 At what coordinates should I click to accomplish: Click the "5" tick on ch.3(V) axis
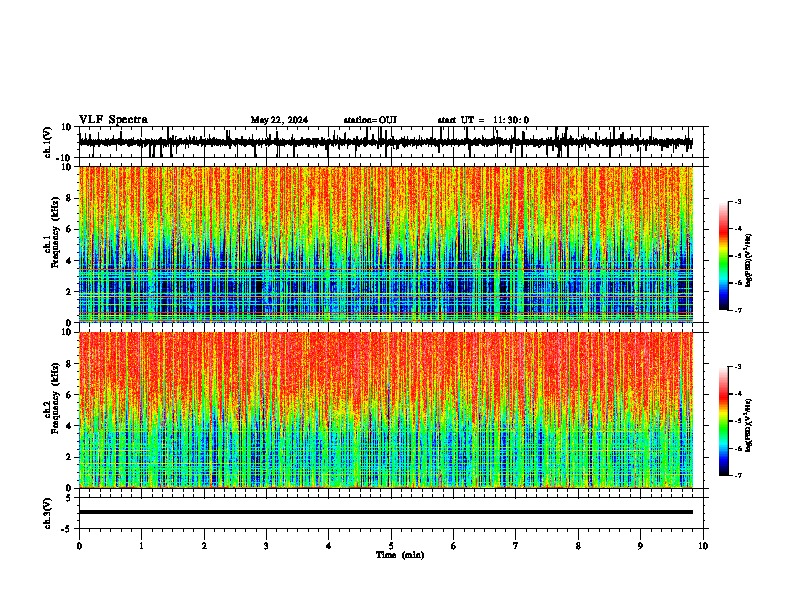pos(70,498)
